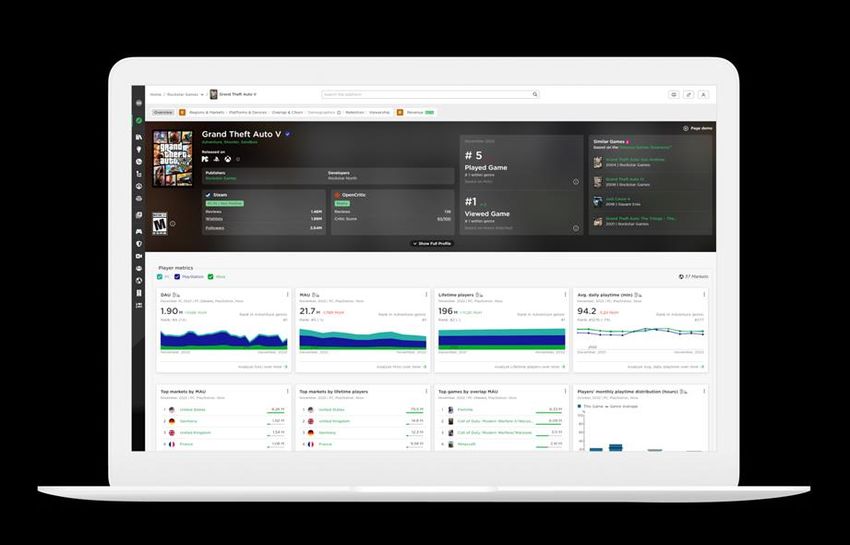Open the Just Cause 4 similar game link
Viewport: 850px width, 545px height.
tap(618, 199)
